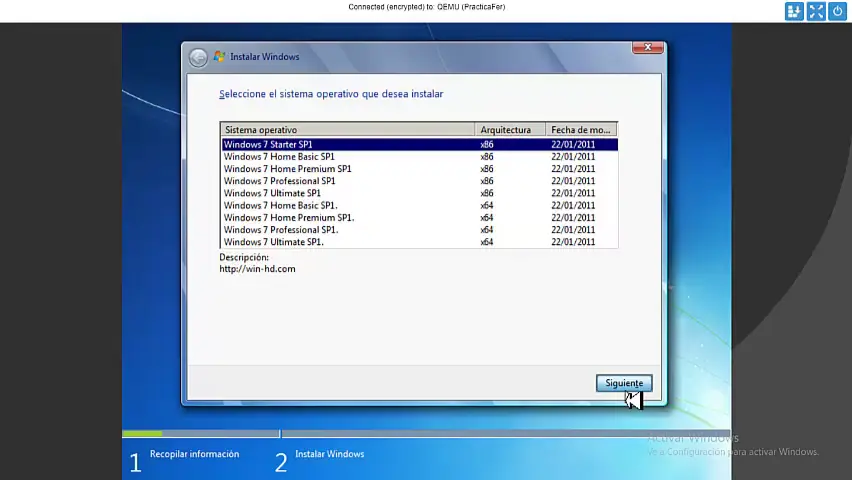The image size is (852, 480).
Task: Click the 22/01/2011 date in Starter row
Action: click(x=573, y=145)
